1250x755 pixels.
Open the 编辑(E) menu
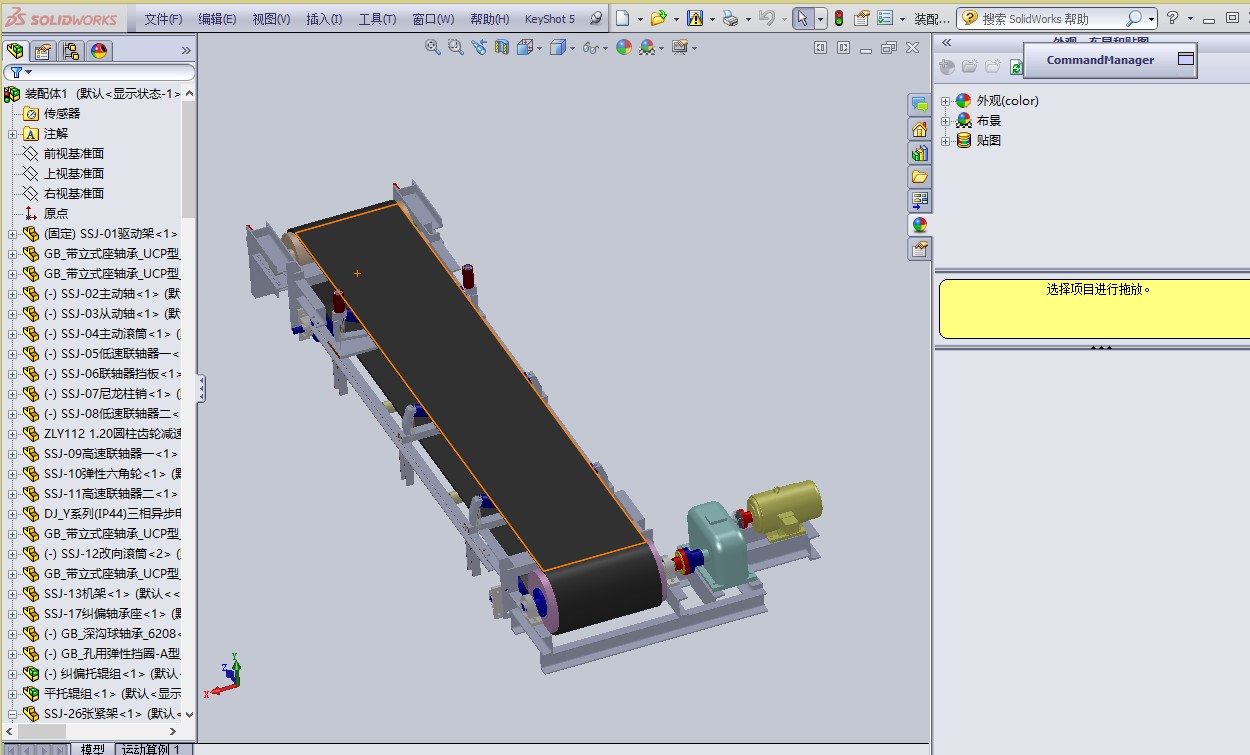click(x=217, y=19)
